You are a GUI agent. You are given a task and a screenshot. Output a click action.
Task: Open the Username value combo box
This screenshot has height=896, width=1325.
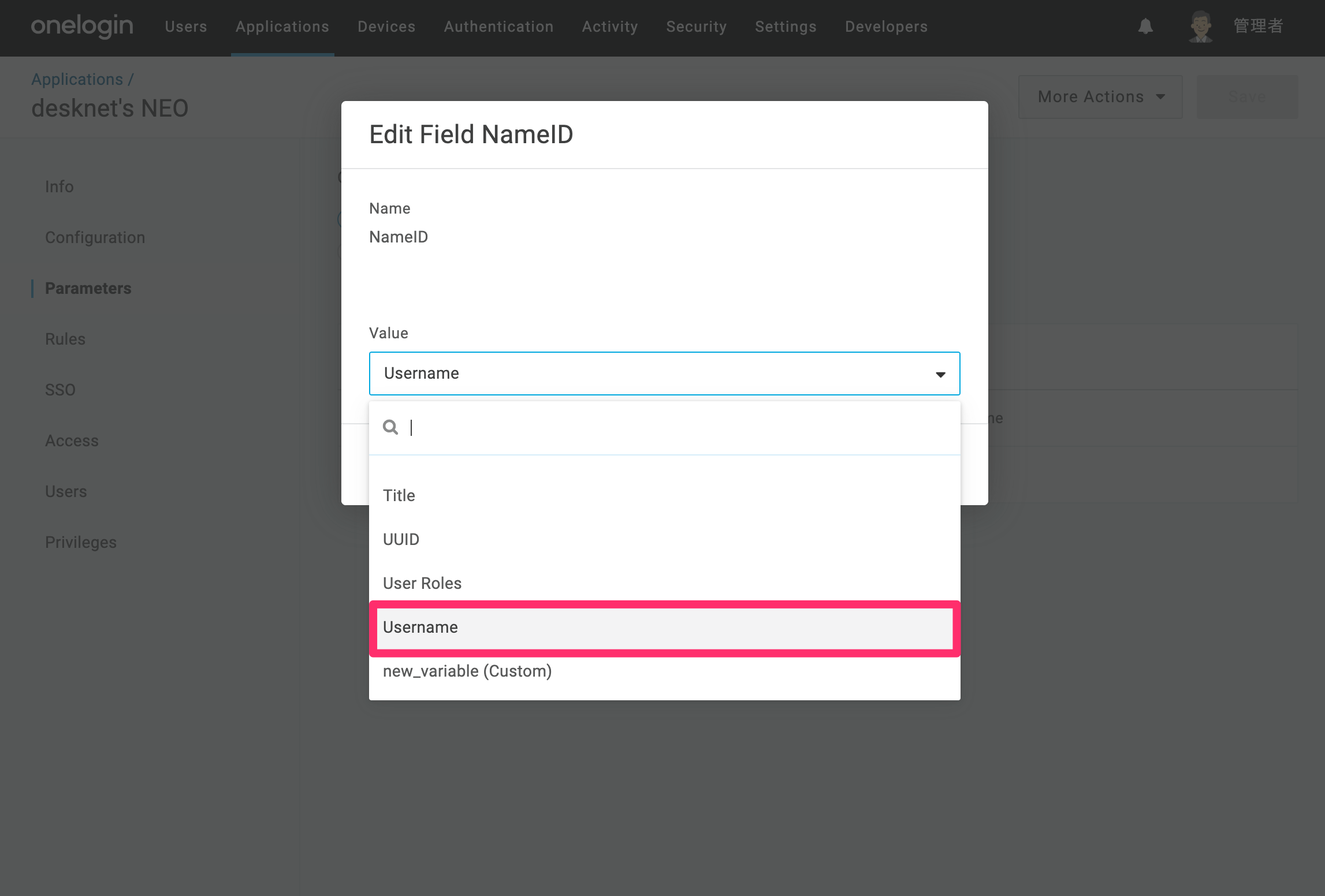click(664, 374)
